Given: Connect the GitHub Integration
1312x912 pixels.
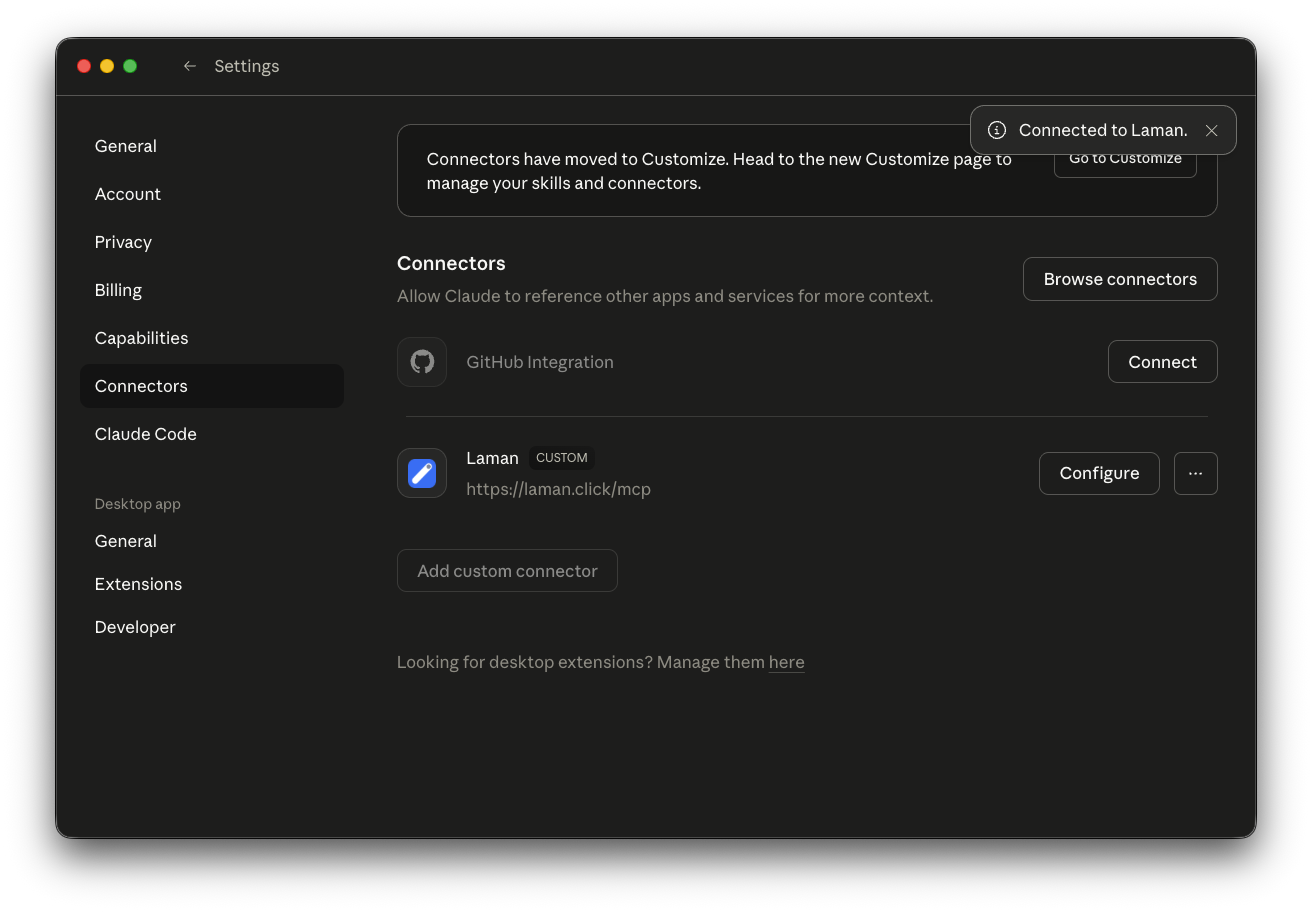Looking at the screenshot, I should [1162, 362].
